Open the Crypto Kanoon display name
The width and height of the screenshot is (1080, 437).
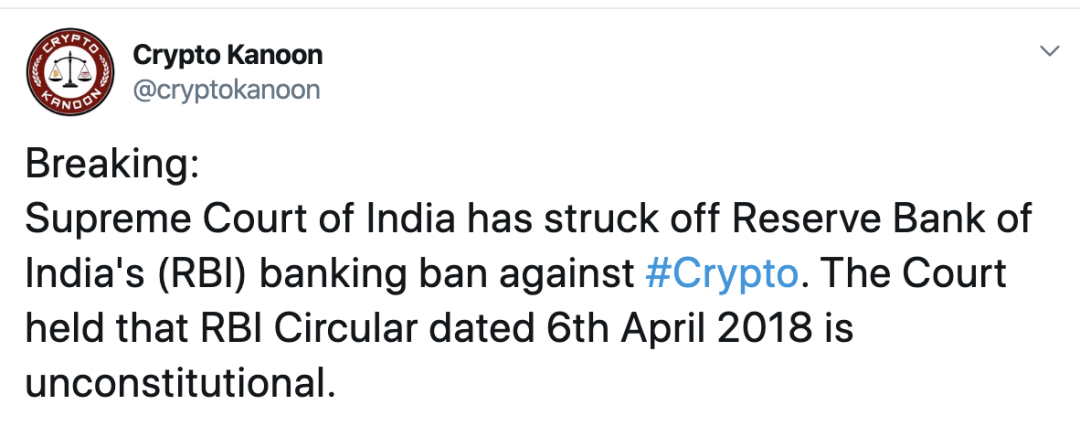227,55
